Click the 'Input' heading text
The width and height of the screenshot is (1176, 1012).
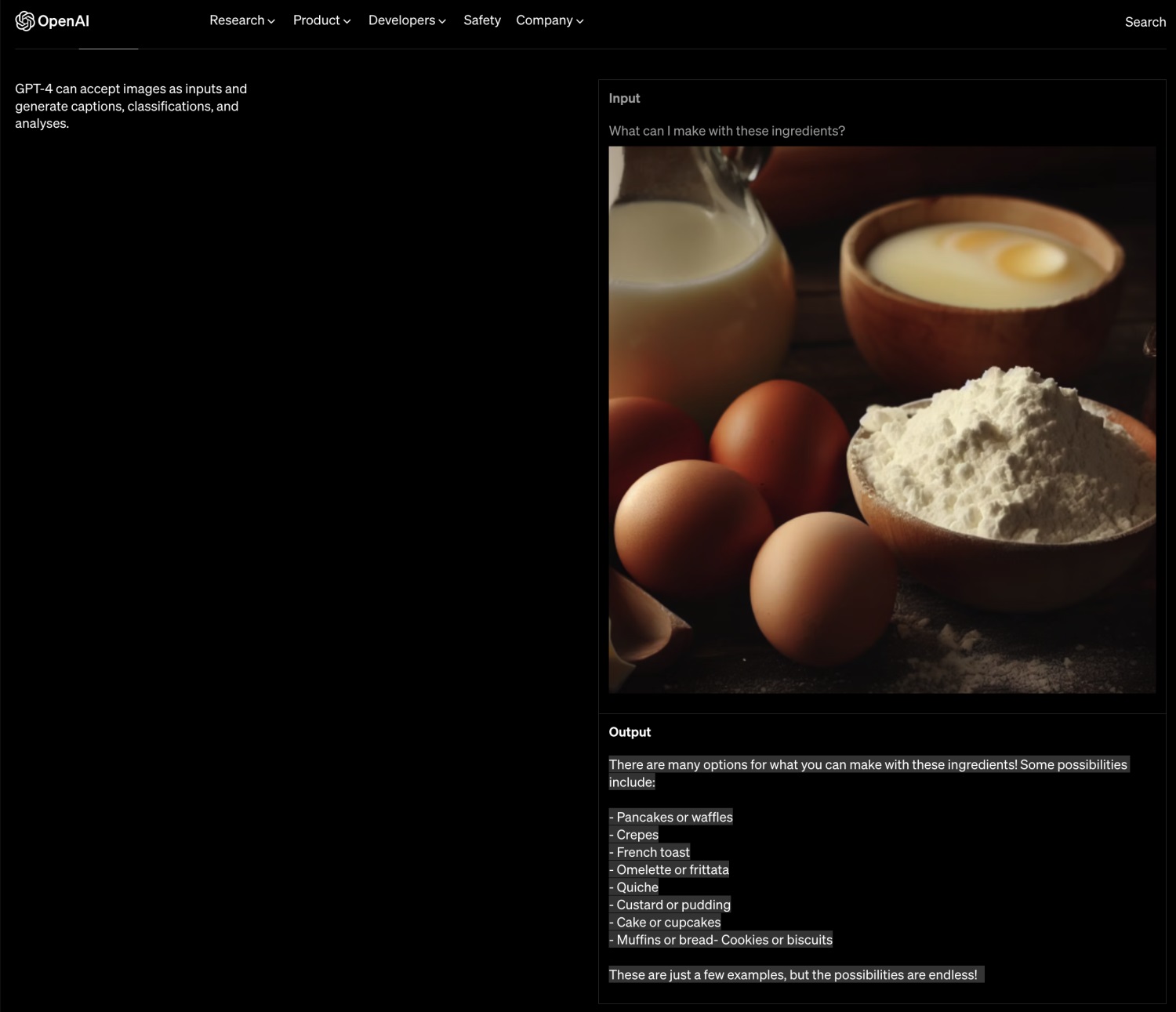[x=624, y=98]
